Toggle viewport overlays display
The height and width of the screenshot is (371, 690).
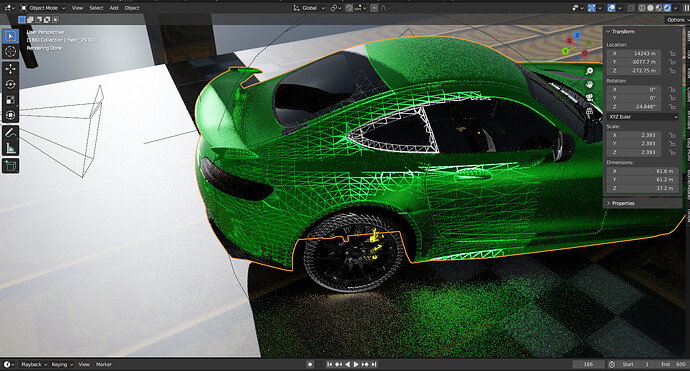pyautogui.click(x=611, y=8)
